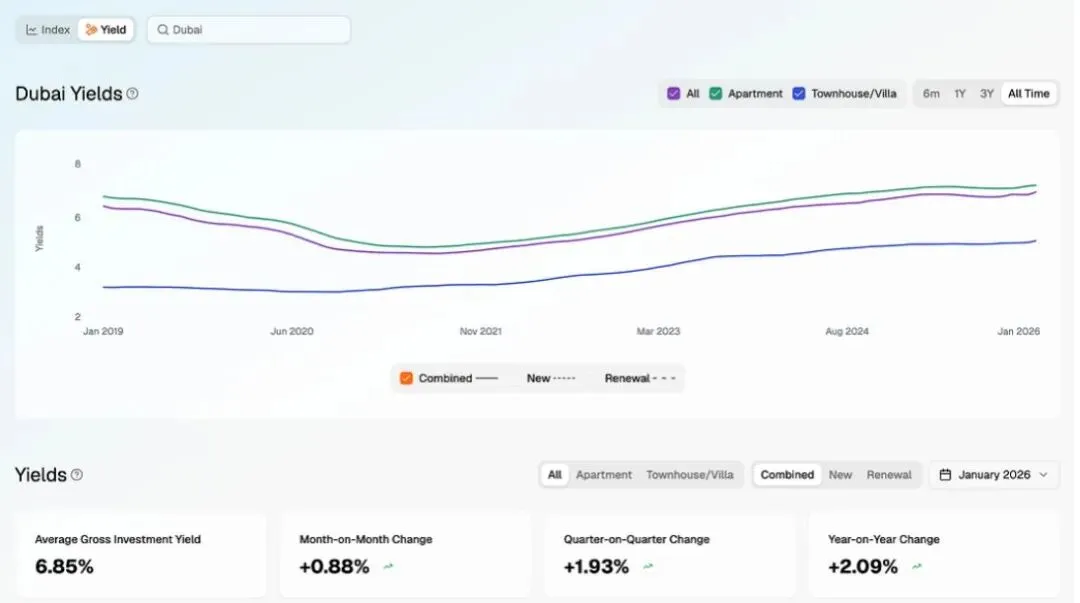The height and width of the screenshot is (603, 1080).
Task: Select the All Time range
Action: tap(1028, 94)
